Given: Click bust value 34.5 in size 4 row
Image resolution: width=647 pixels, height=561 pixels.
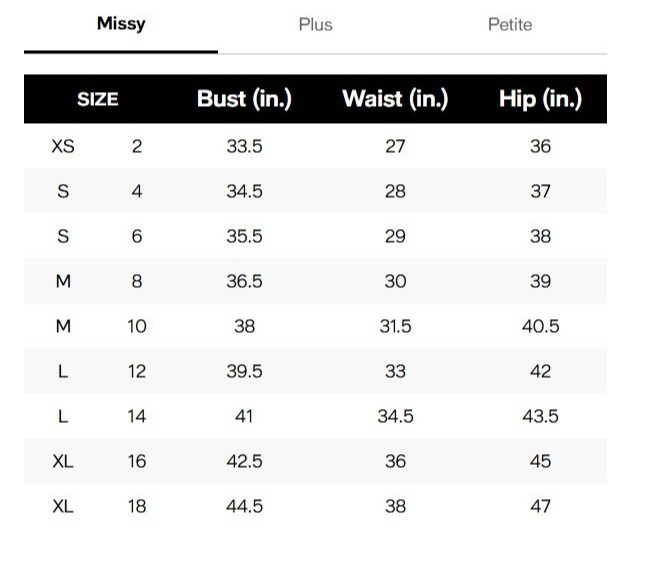Looking at the screenshot, I should tap(244, 191).
